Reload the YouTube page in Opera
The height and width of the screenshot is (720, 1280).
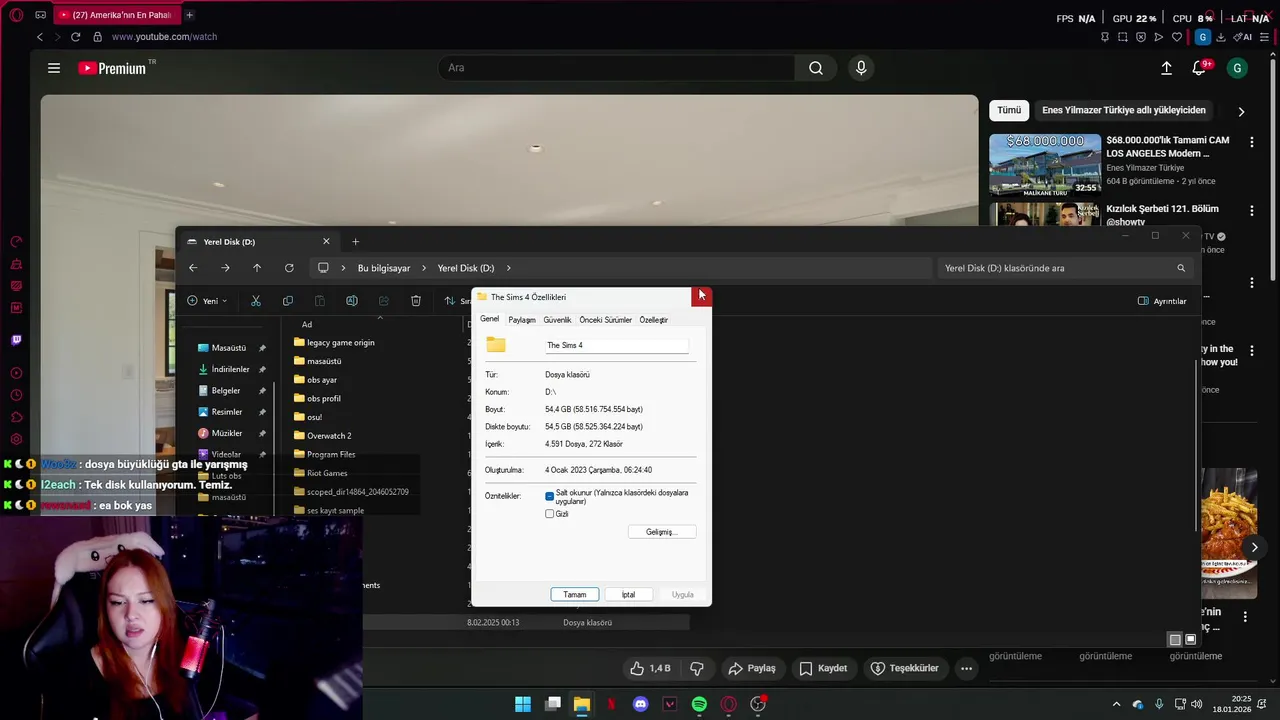click(x=75, y=37)
